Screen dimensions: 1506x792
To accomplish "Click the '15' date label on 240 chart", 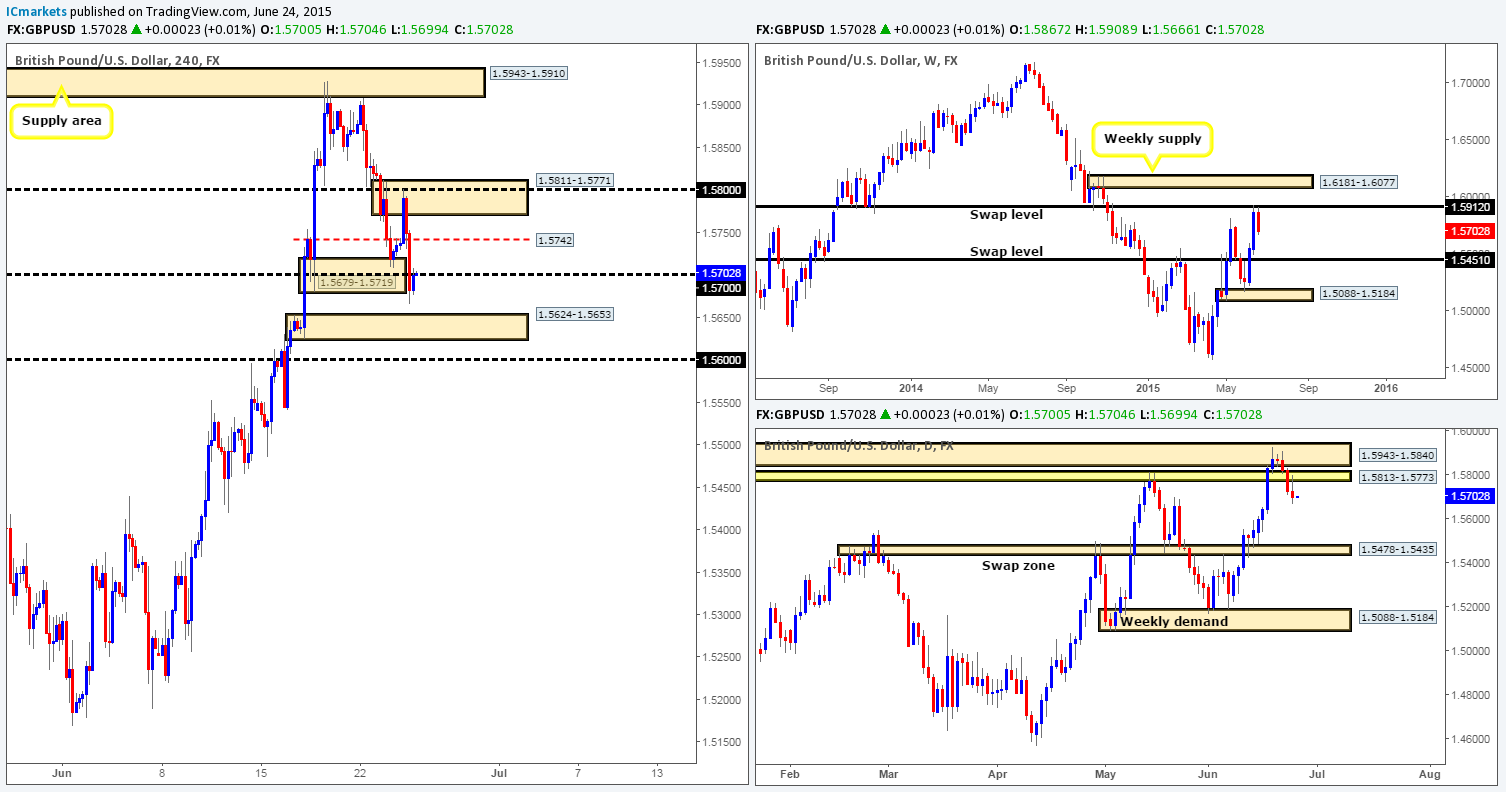I will coord(262,773).
